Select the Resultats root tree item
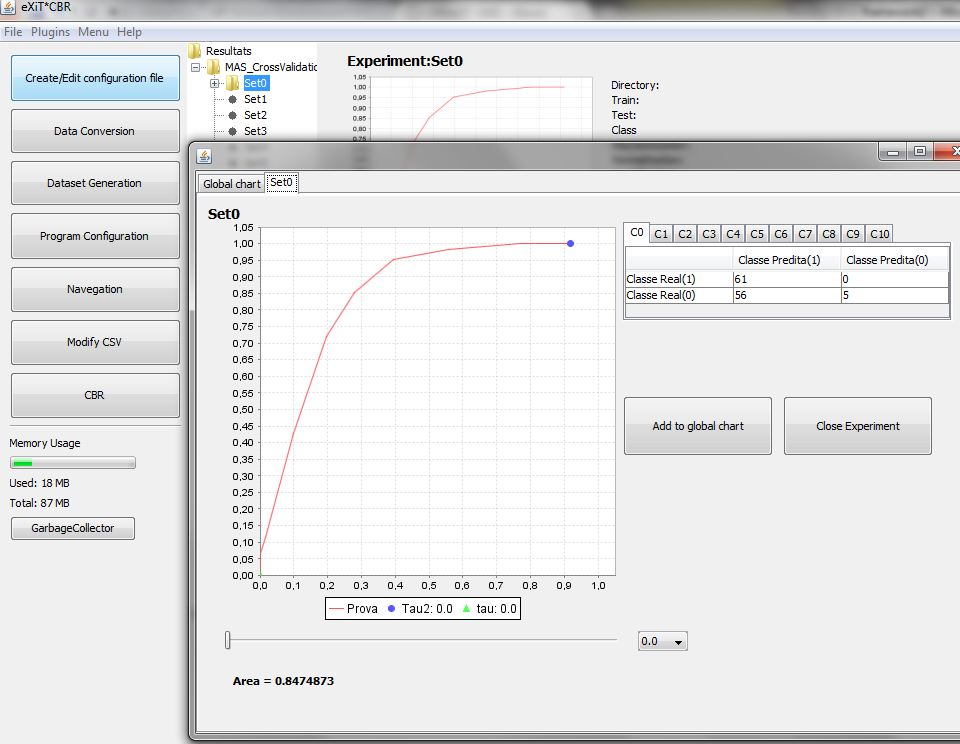The height and width of the screenshot is (744, 960). (x=228, y=51)
